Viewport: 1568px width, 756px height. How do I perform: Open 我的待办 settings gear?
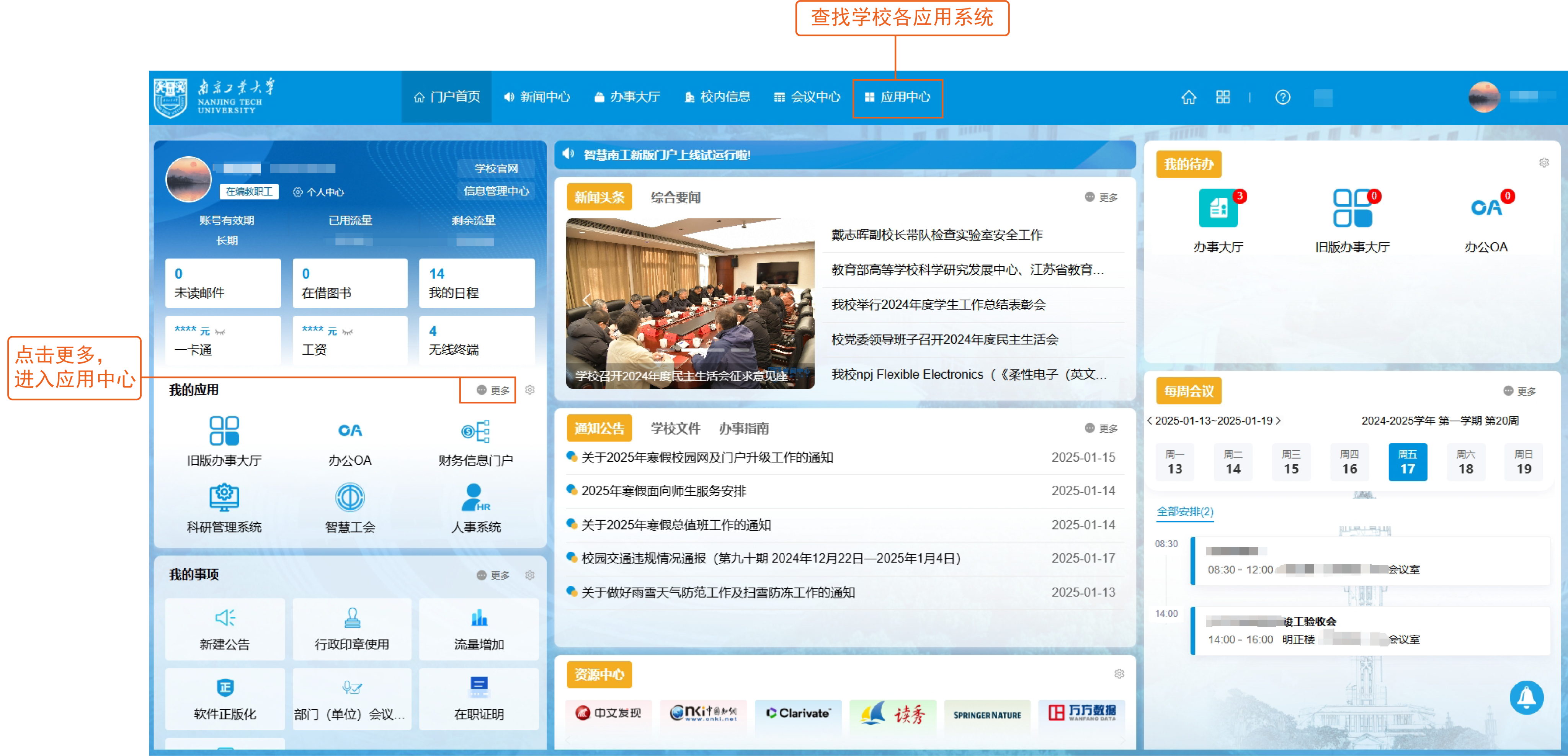pyautogui.click(x=1543, y=162)
